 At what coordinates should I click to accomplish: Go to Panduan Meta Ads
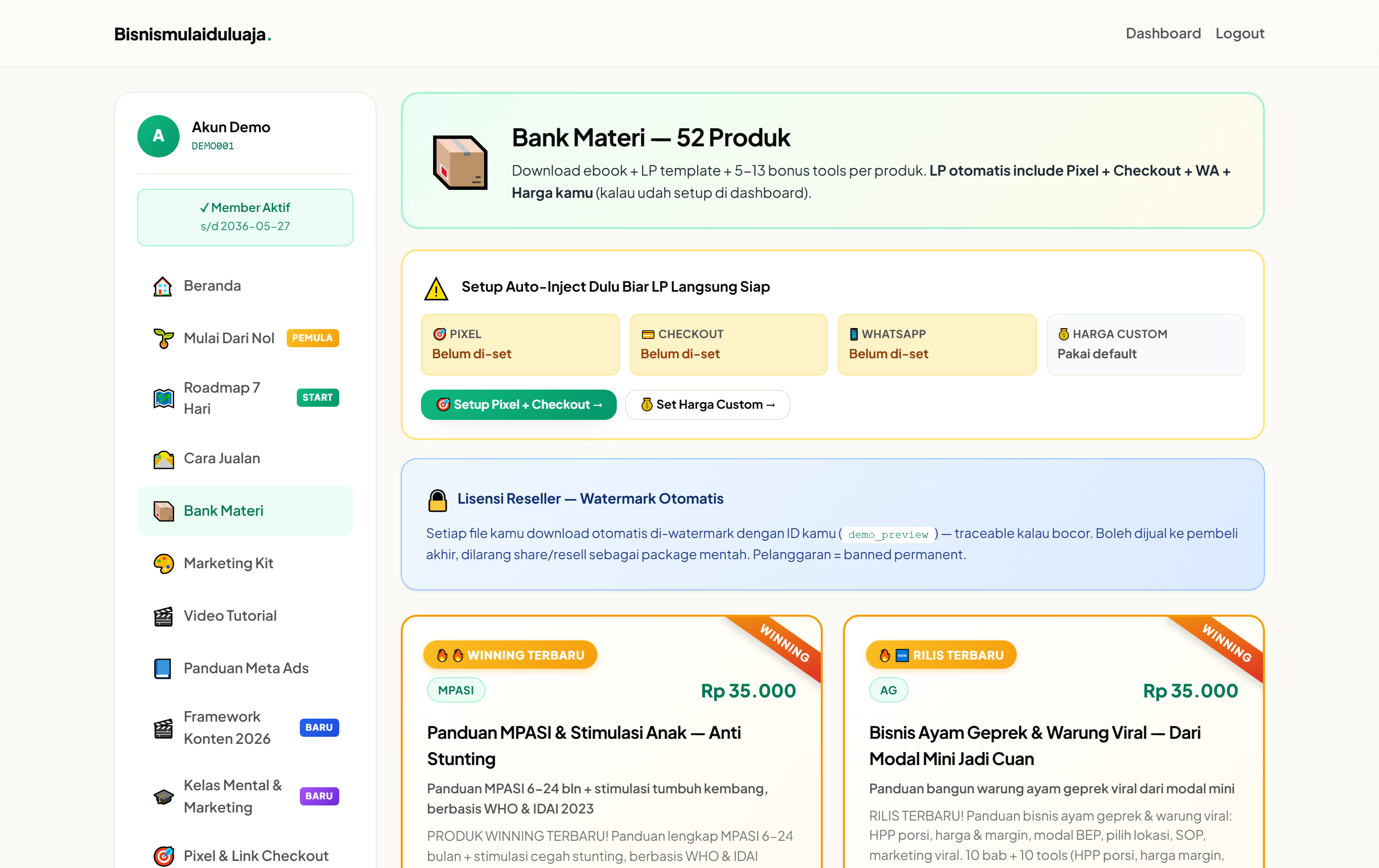[x=245, y=668]
